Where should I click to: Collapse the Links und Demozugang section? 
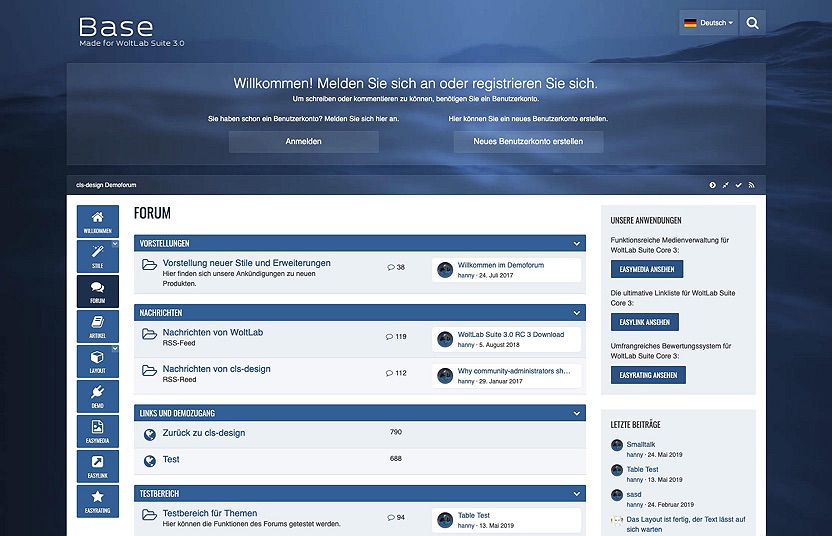coord(577,413)
